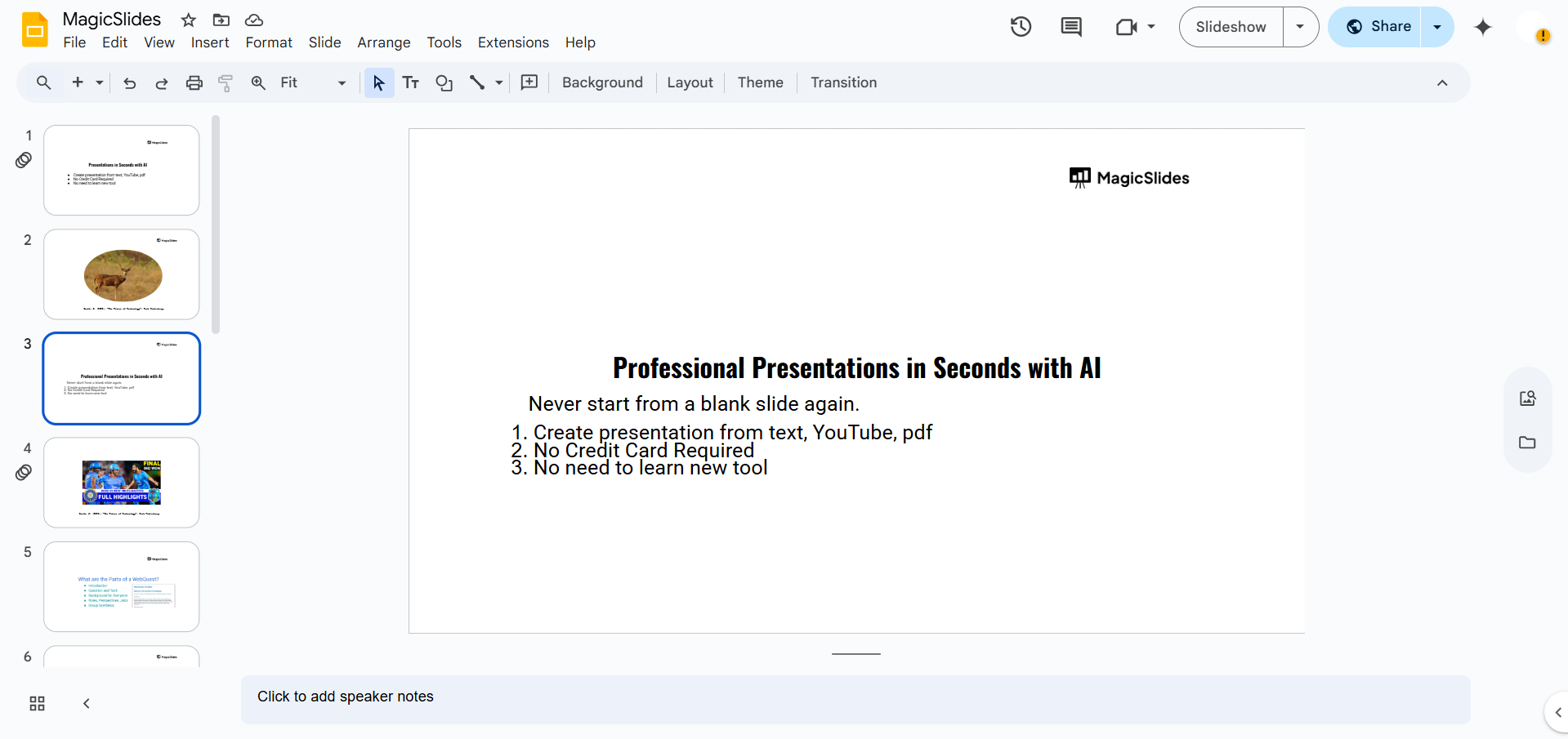1568x739 pixels.
Task: Select slide 5 thumbnail
Action: point(122,587)
